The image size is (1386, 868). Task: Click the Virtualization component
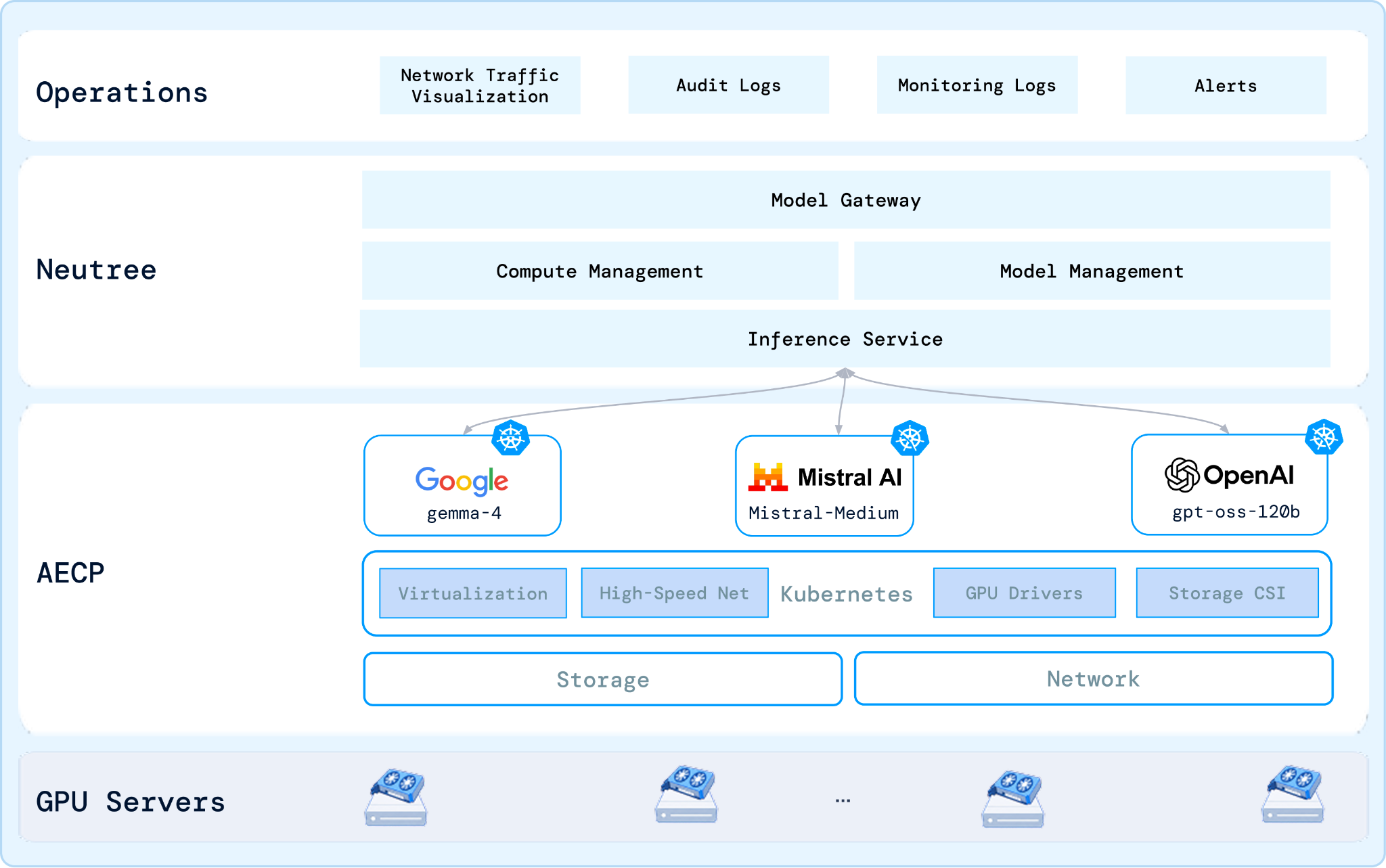tap(473, 593)
